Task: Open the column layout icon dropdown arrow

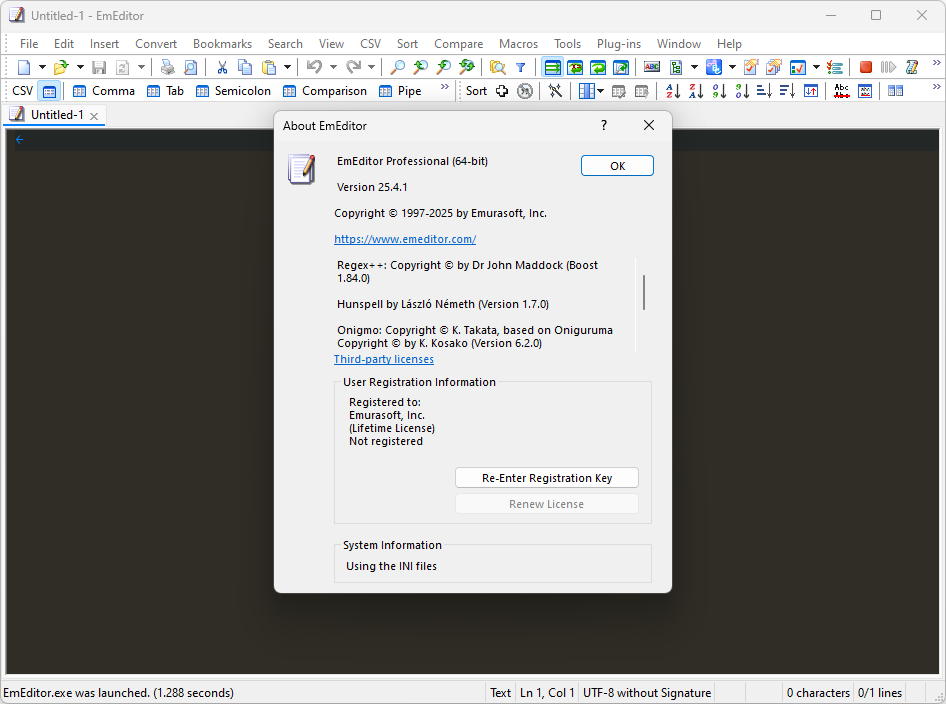Action: [x=601, y=91]
